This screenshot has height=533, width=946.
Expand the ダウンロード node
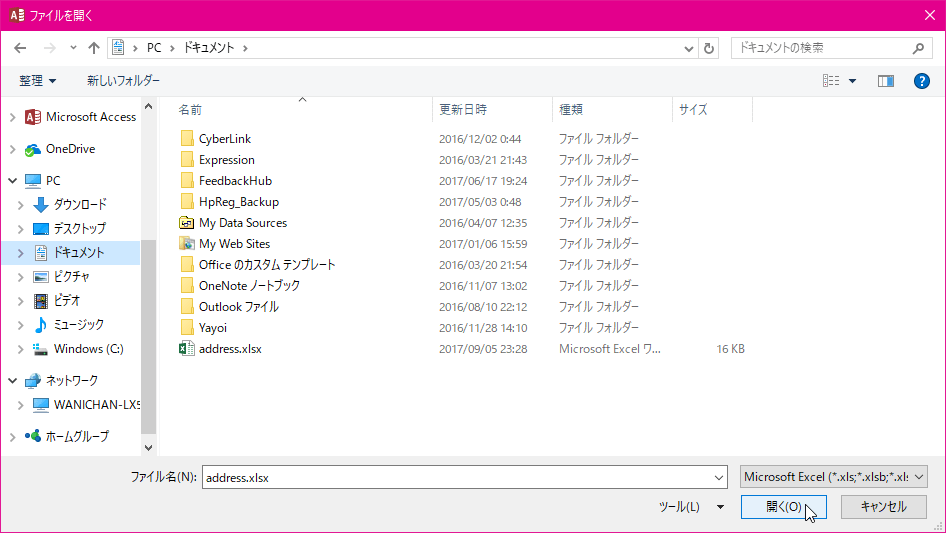tap(21, 205)
